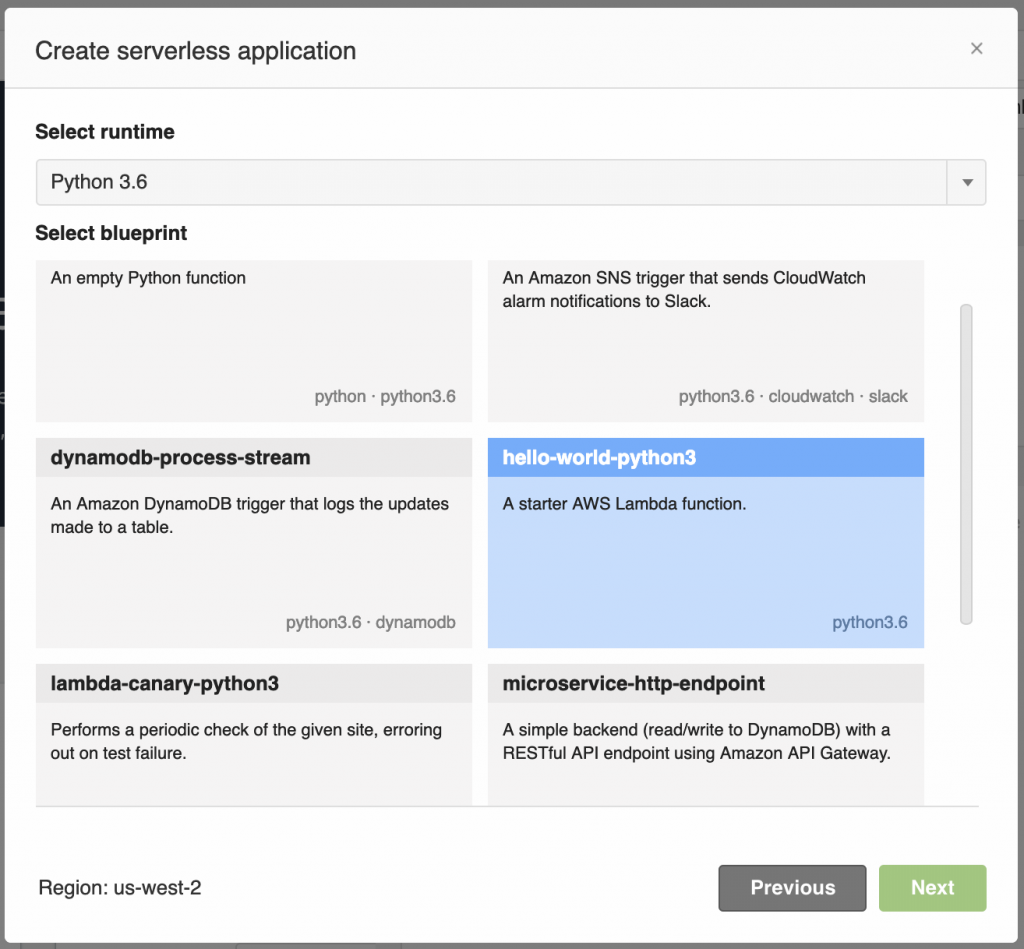Click the Region: us-west-2 label
This screenshot has height=949, width=1024.
click(x=120, y=888)
